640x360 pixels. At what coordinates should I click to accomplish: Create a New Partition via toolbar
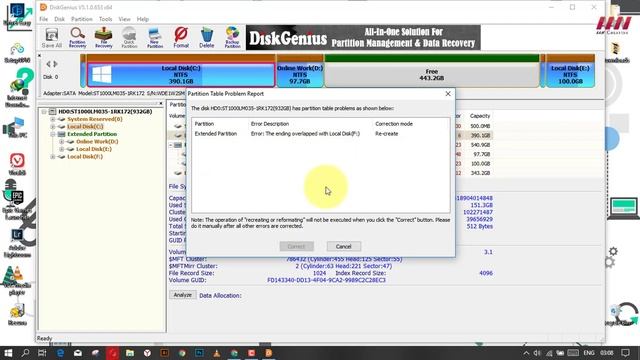click(155, 38)
